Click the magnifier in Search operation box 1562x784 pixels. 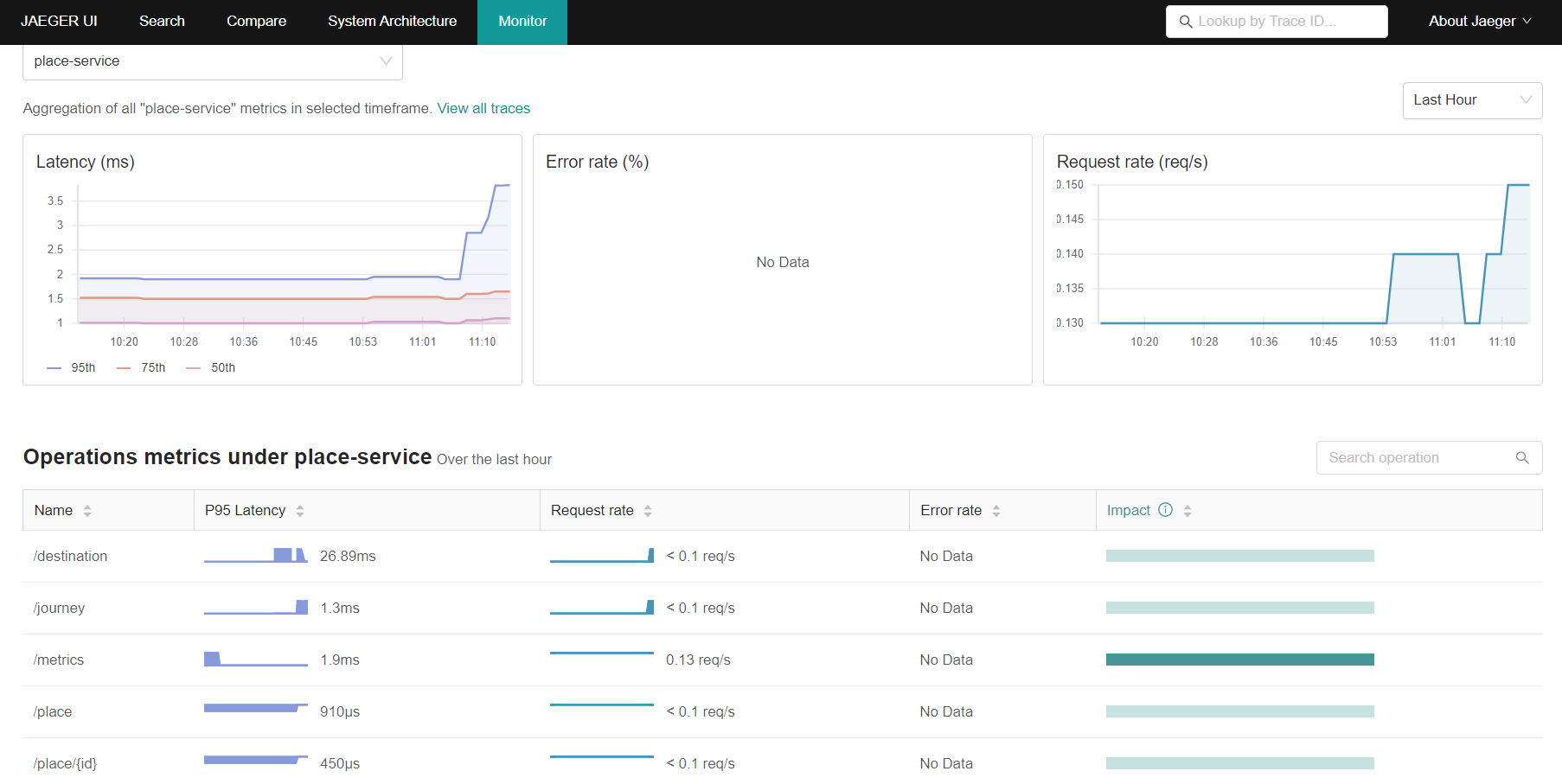[x=1522, y=457]
